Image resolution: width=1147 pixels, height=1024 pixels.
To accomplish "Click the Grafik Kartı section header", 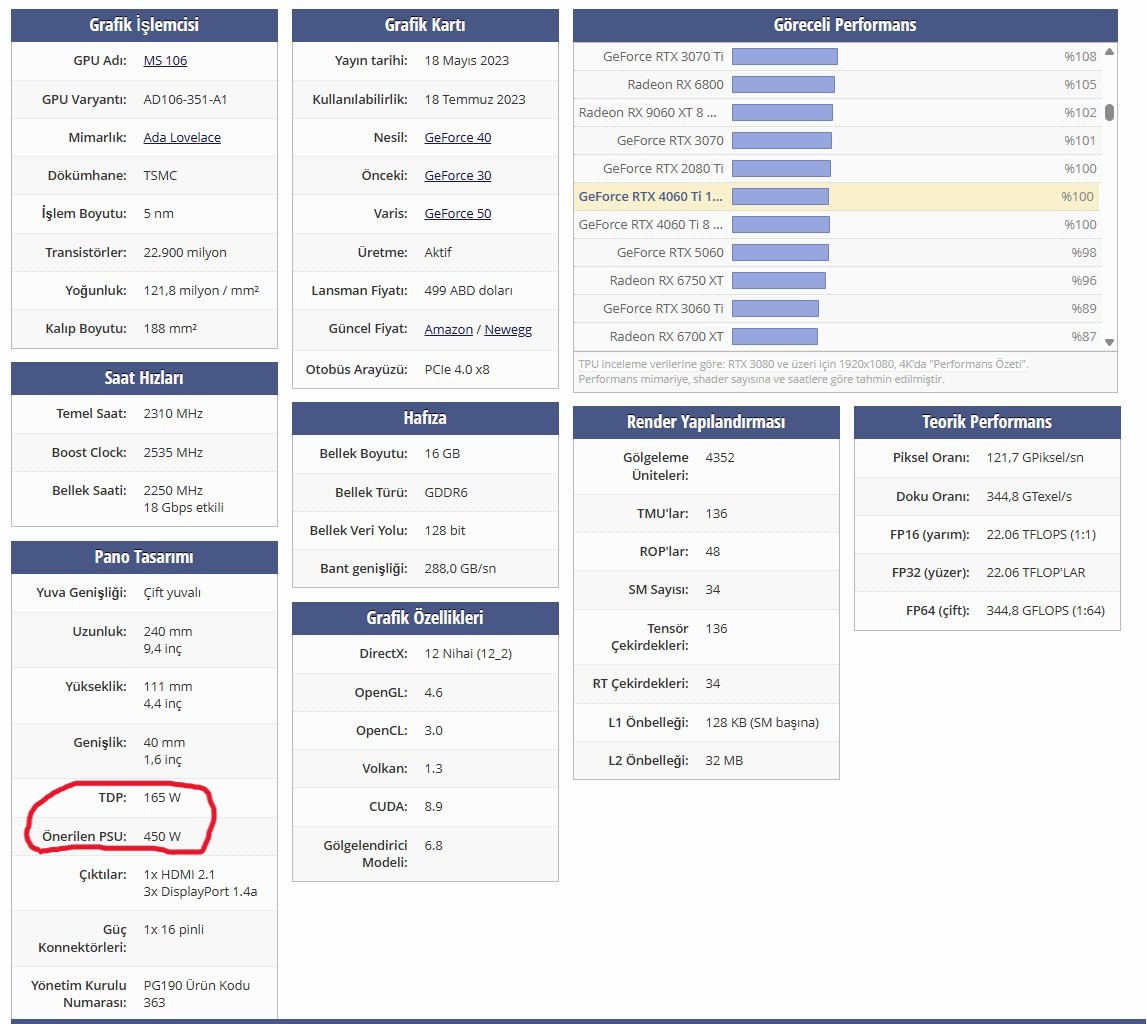I will (x=425, y=25).
